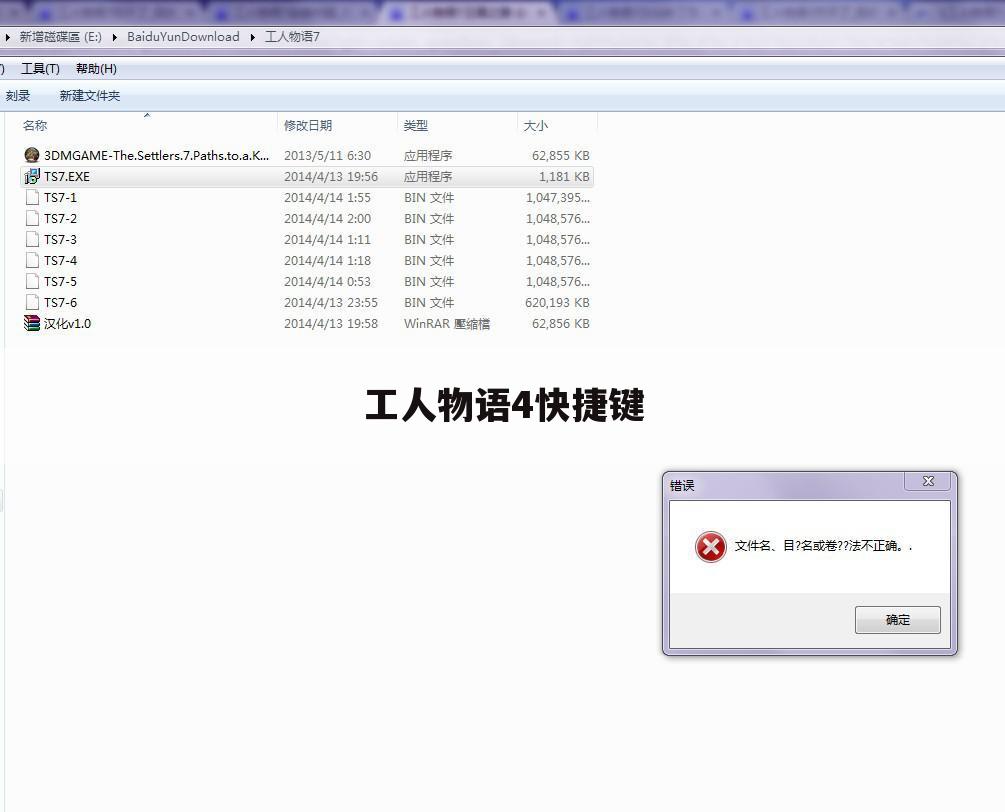
Task: Close the 错误 dialog with X
Action: tap(928, 481)
